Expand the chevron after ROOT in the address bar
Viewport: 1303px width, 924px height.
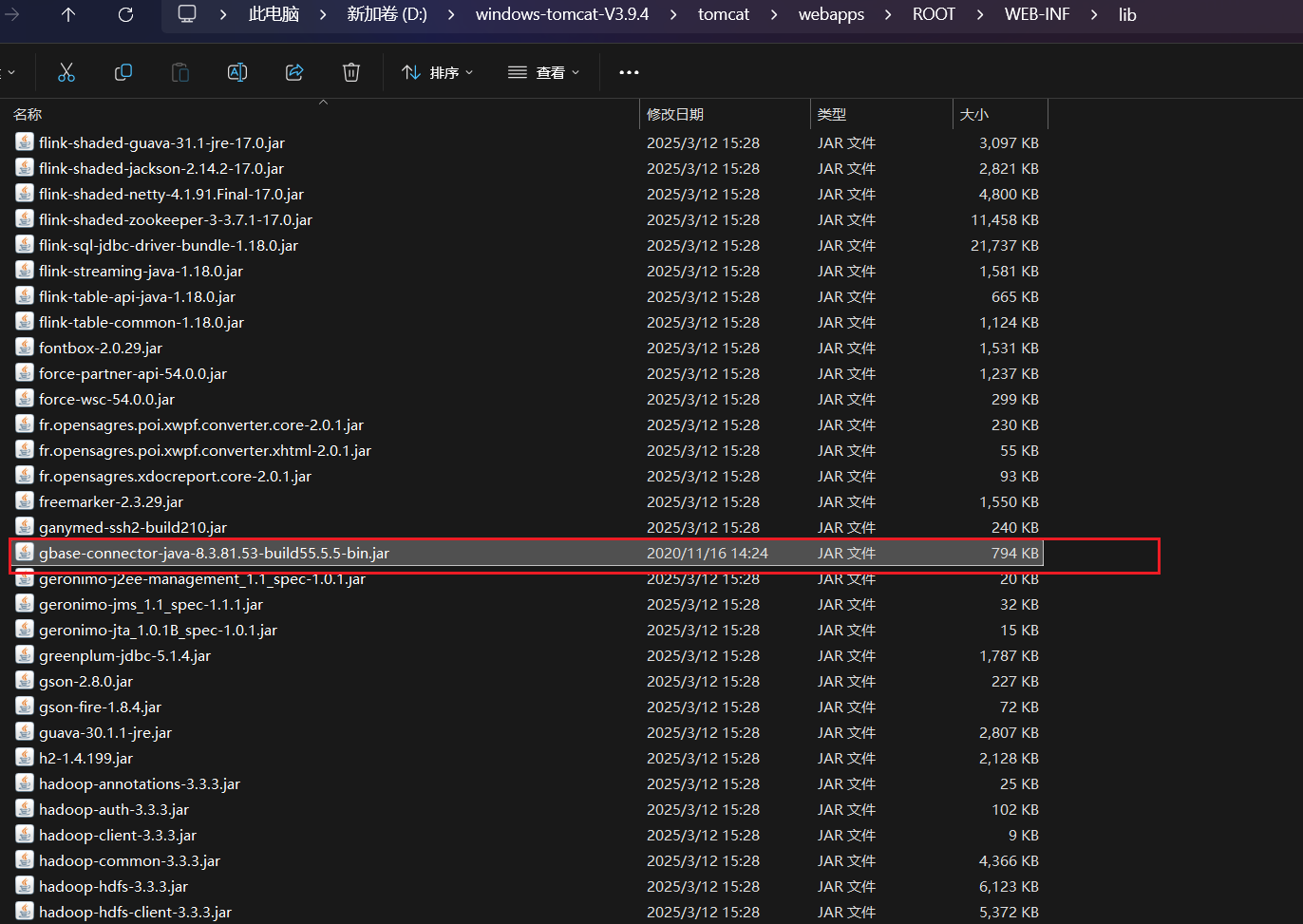pos(980,14)
